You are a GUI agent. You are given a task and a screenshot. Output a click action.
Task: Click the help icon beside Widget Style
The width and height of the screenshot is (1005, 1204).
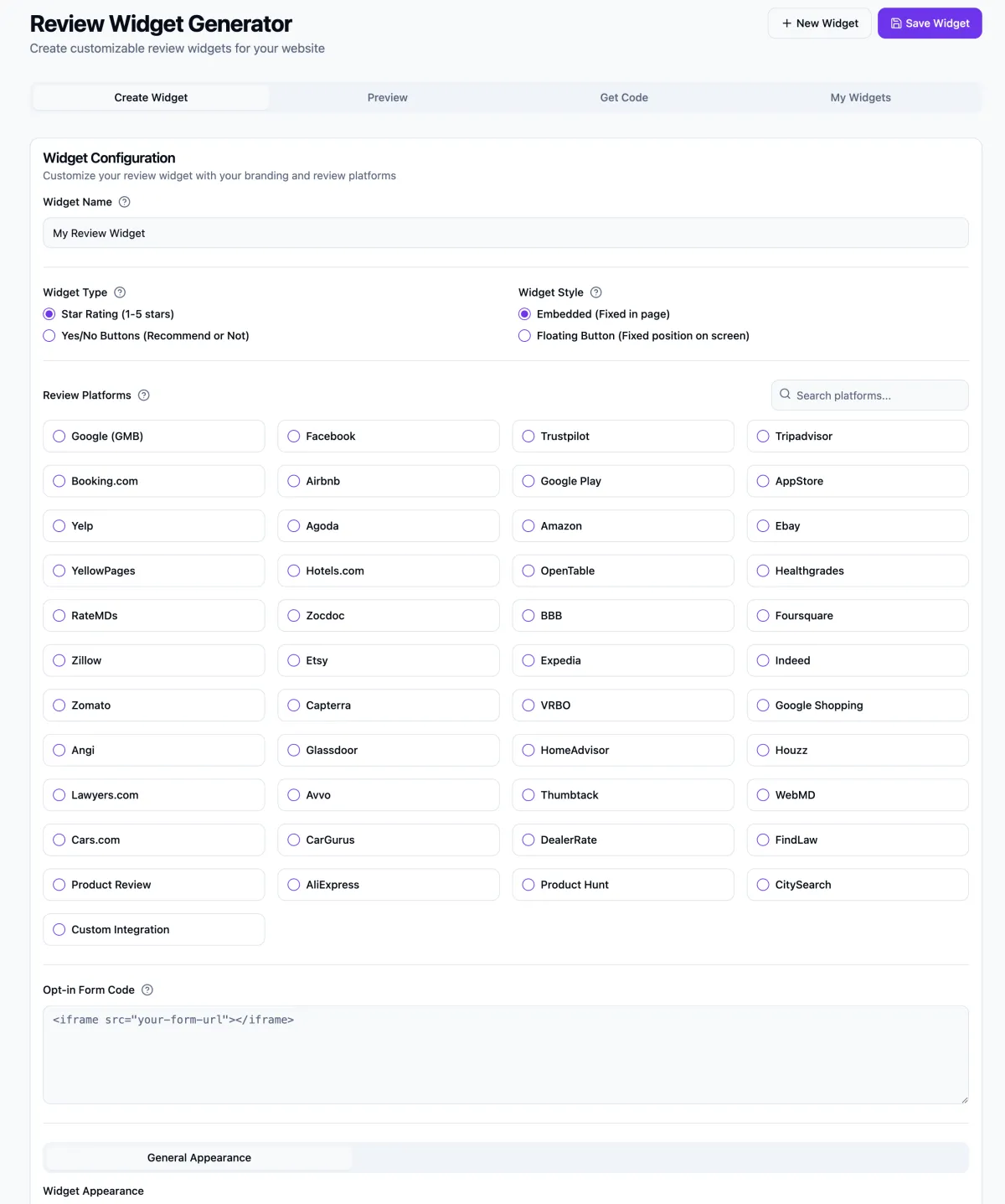(x=596, y=292)
